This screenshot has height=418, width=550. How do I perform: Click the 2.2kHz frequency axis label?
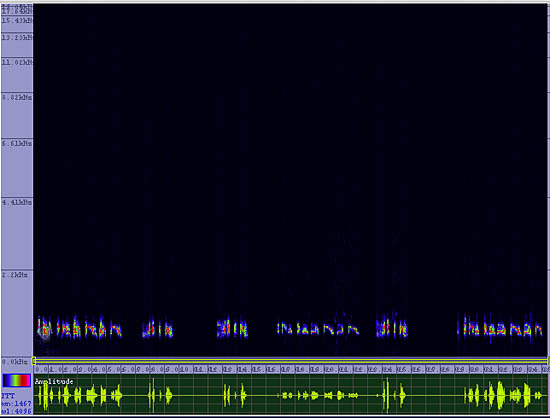(15, 275)
